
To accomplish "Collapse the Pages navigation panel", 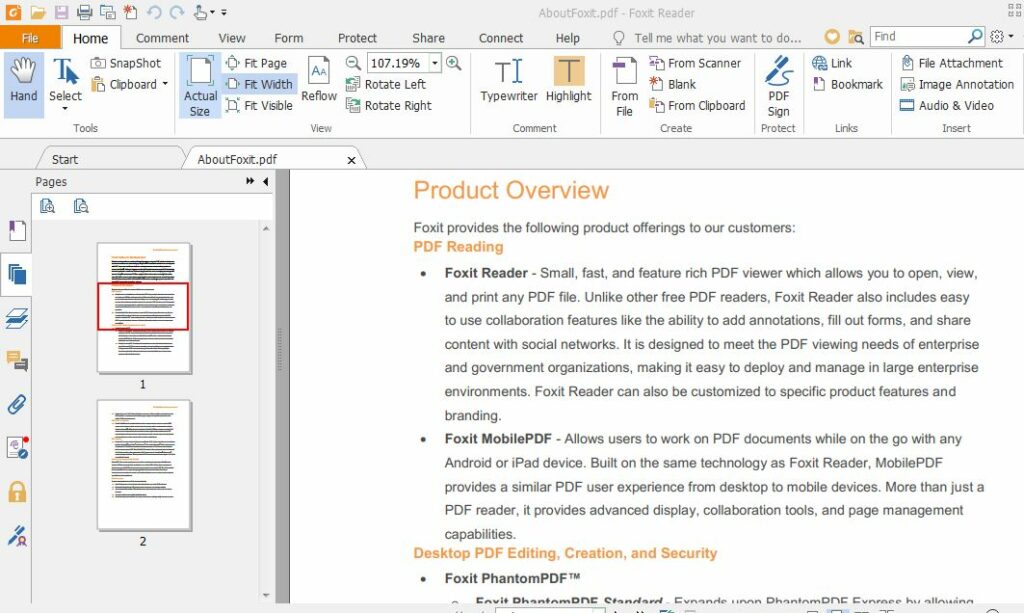I will (x=265, y=181).
